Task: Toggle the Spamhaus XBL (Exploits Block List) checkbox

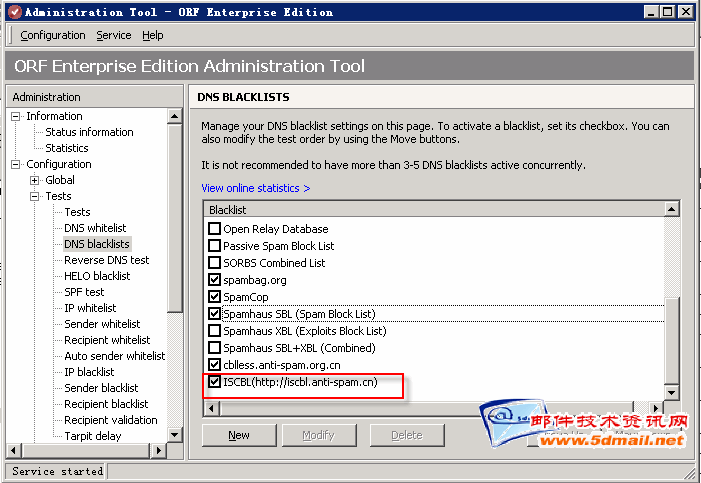Action: (214, 331)
